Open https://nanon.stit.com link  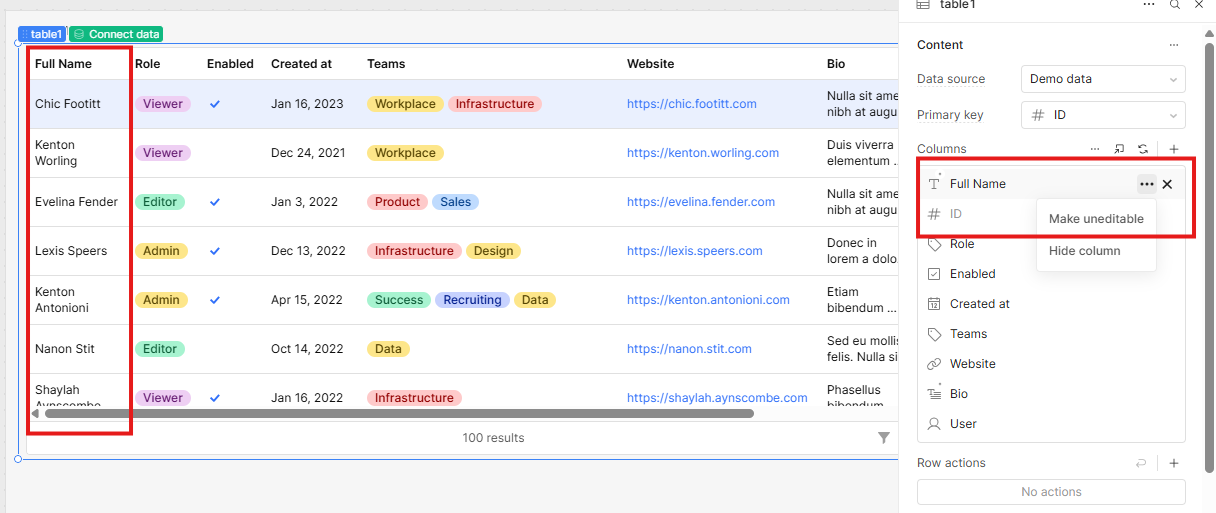coord(689,349)
